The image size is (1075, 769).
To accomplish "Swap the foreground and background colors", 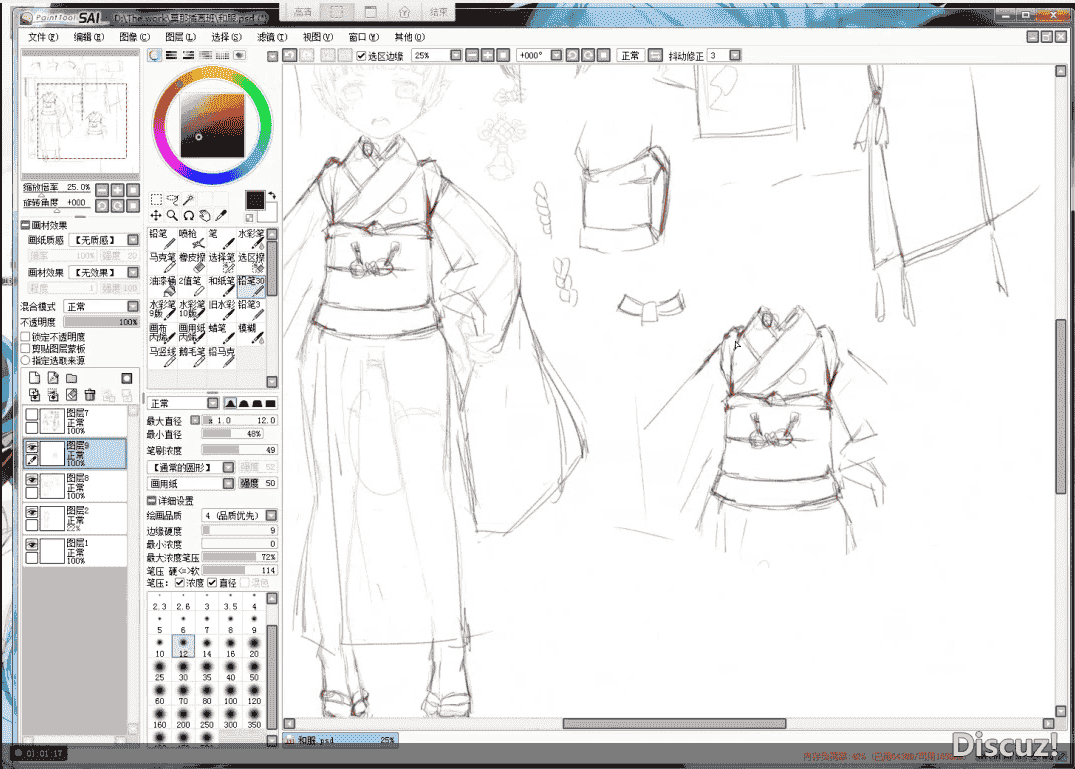I will pyautogui.click(x=272, y=195).
